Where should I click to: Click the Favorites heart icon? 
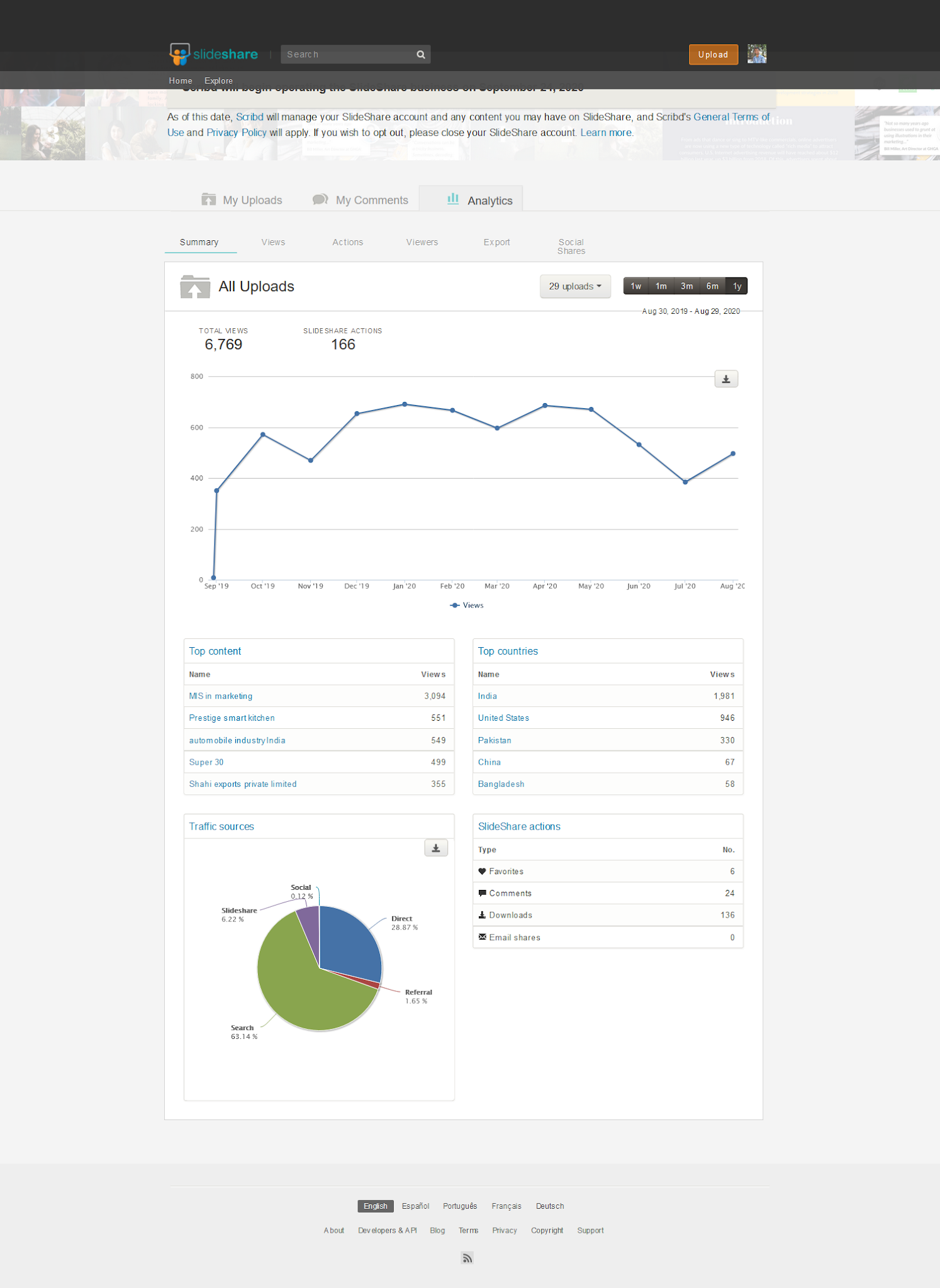(482, 871)
